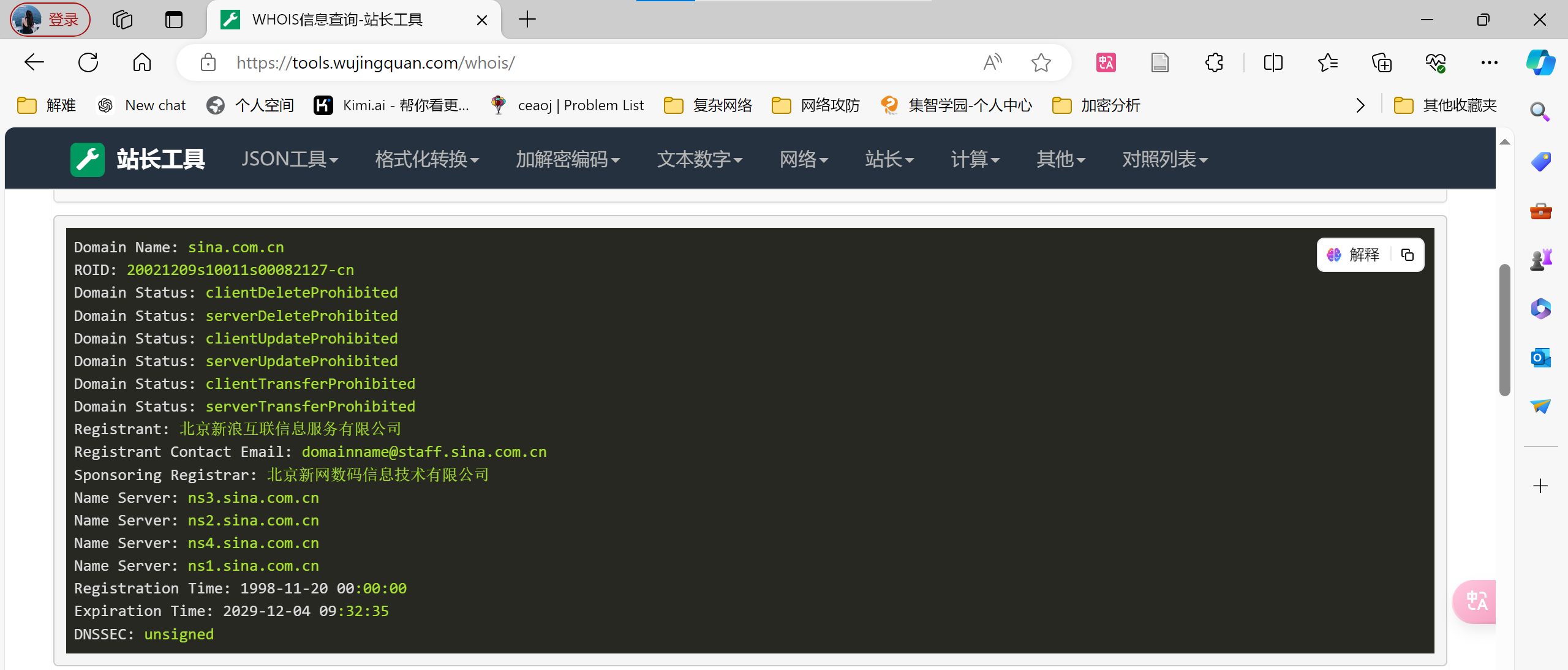Screen dimensions: 1568x670
Task: Click the copy icon in code block
Action: pos(1408,255)
